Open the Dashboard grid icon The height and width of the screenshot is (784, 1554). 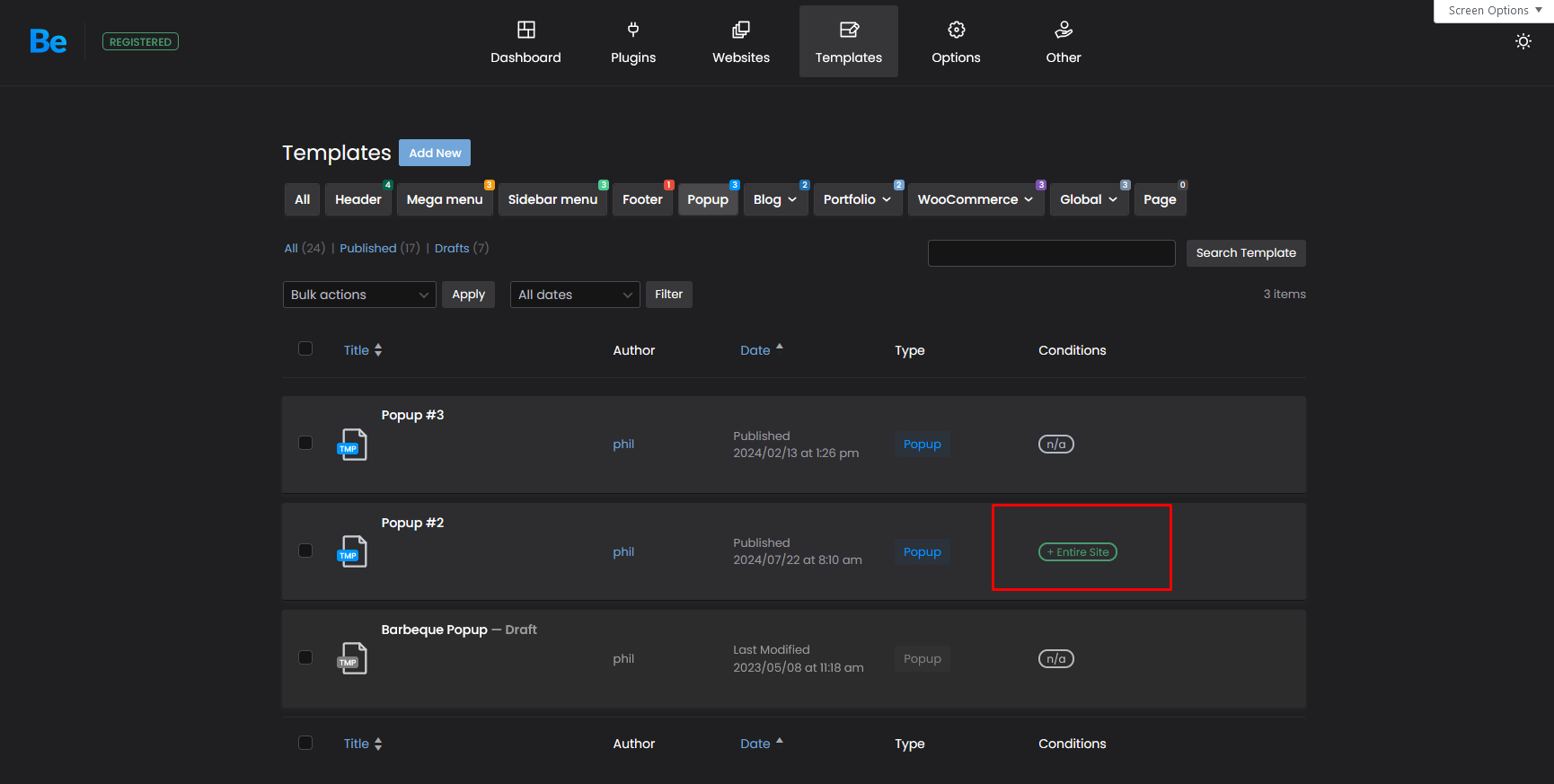tap(526, 30)
